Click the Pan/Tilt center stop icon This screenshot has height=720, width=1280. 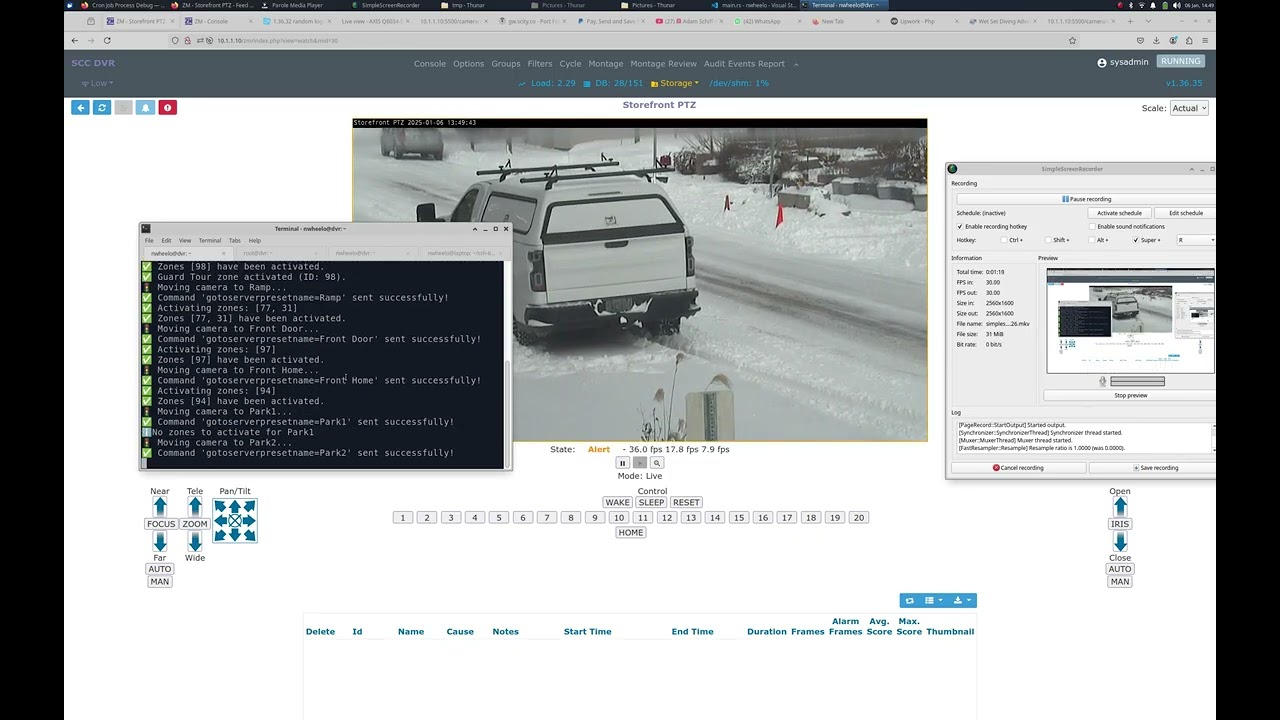pos(235,521)
